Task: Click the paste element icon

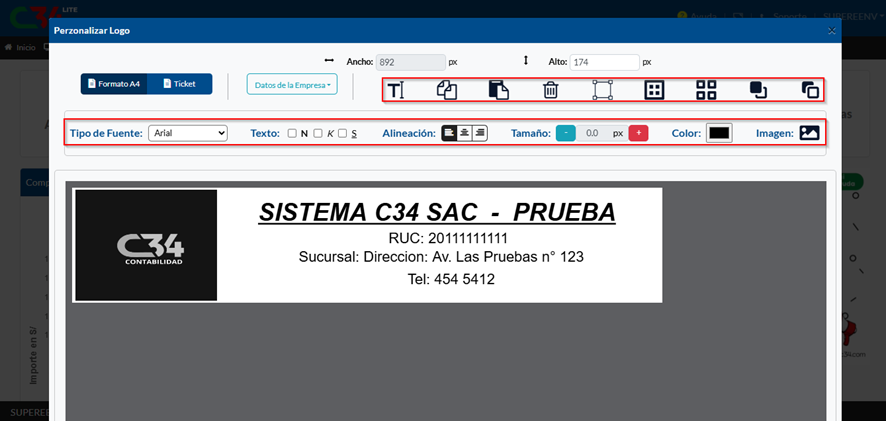Action: [x=498, y=90]
